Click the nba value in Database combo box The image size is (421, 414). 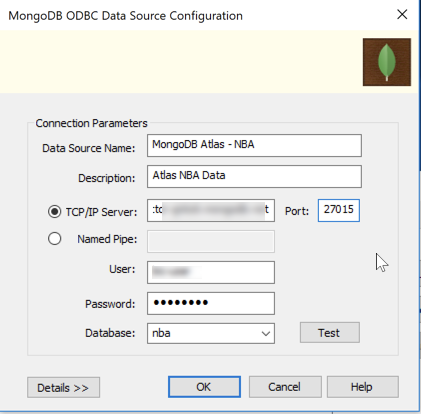[x=161, y=333]
